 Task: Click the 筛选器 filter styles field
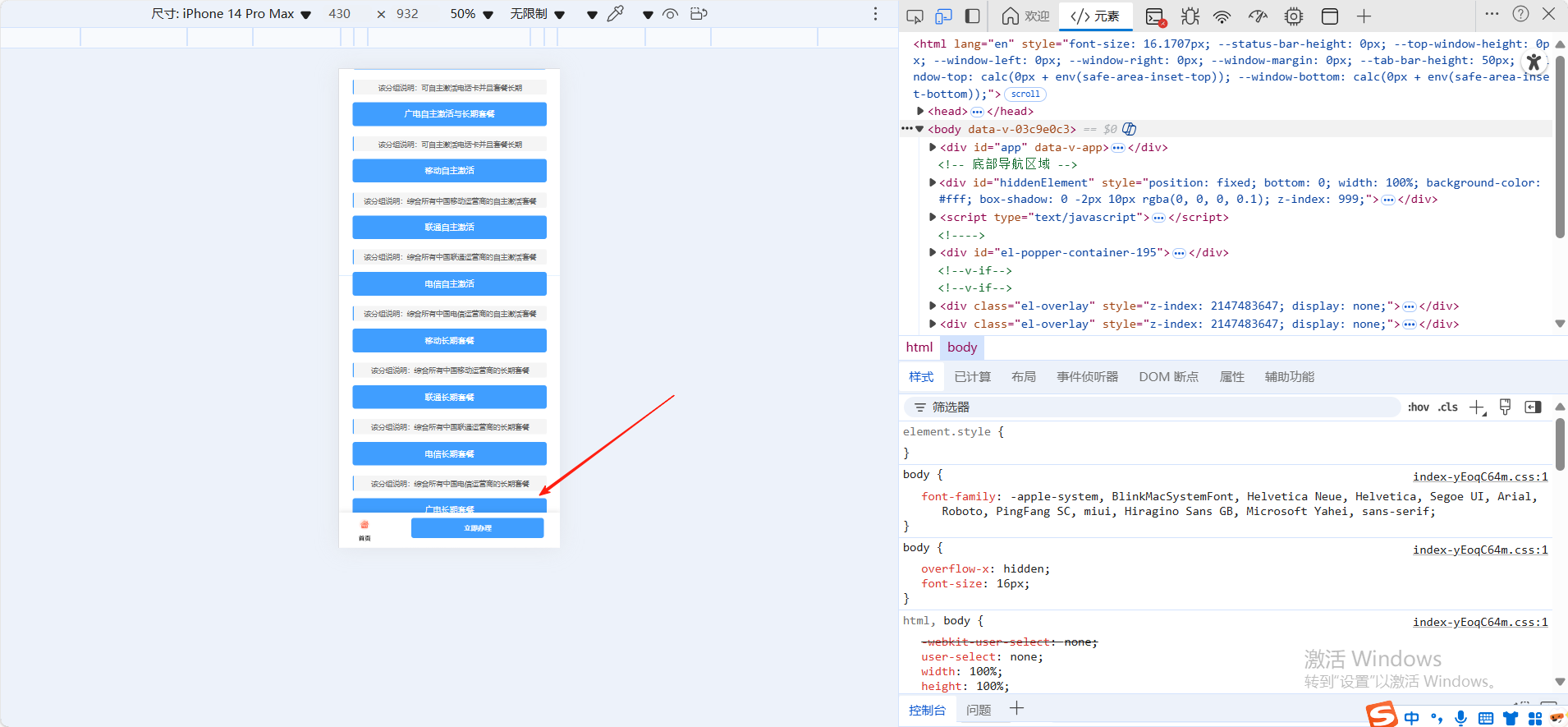pyautogui.click(x=1153, y=407)
